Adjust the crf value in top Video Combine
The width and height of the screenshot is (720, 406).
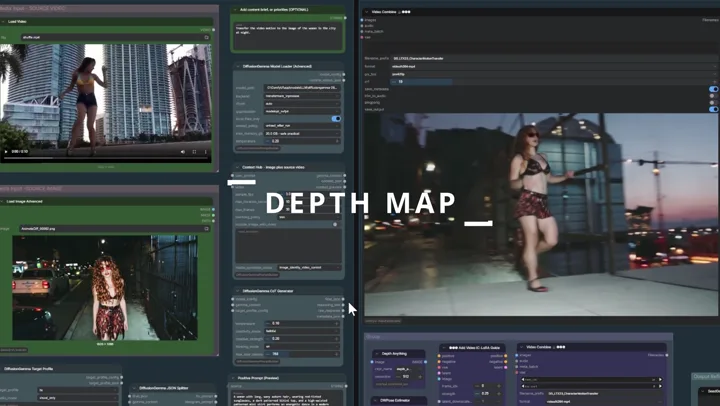[x=554, y=81]
